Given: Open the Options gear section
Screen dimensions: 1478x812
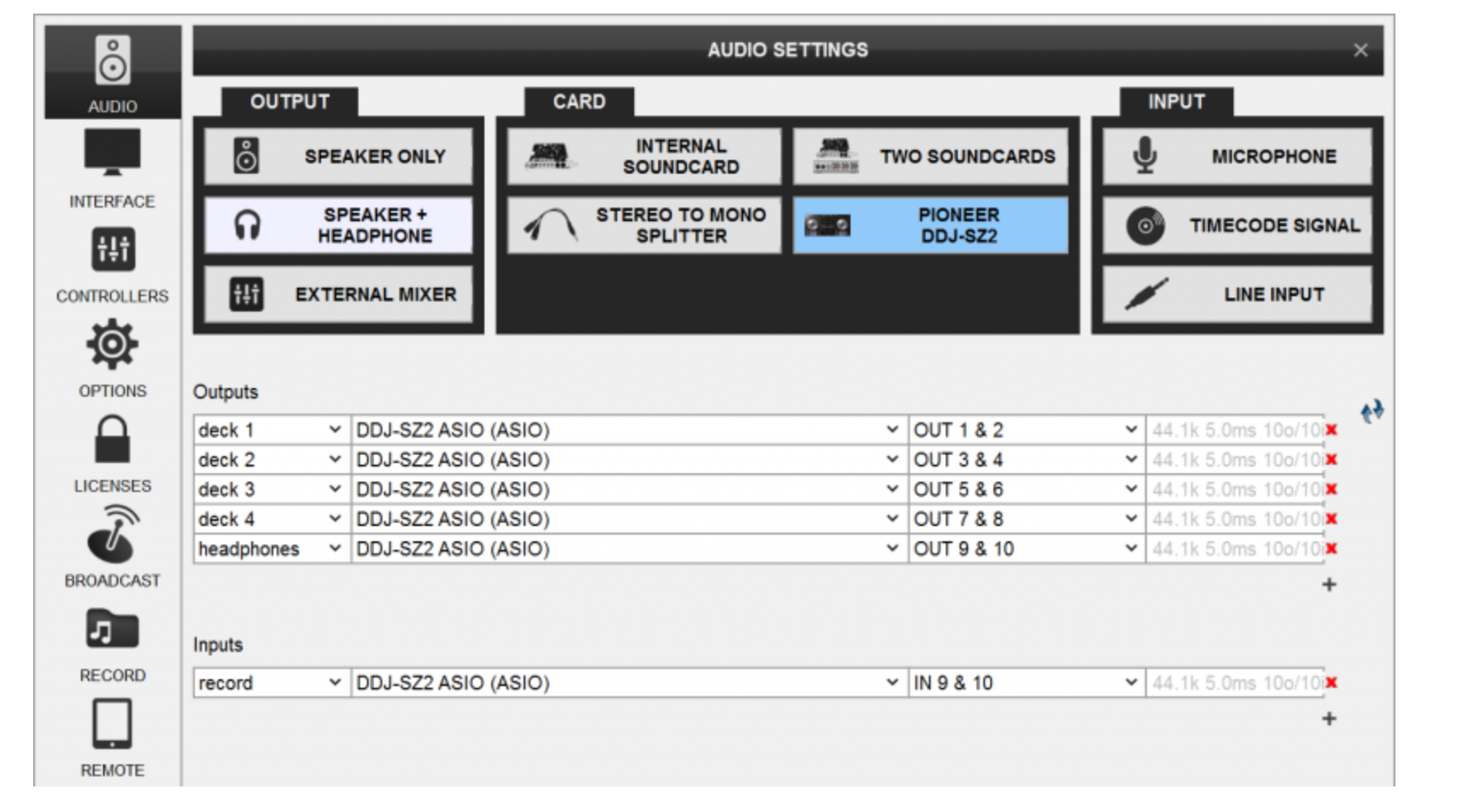Looking at the screenshot, I should click(x=112, y=358).
